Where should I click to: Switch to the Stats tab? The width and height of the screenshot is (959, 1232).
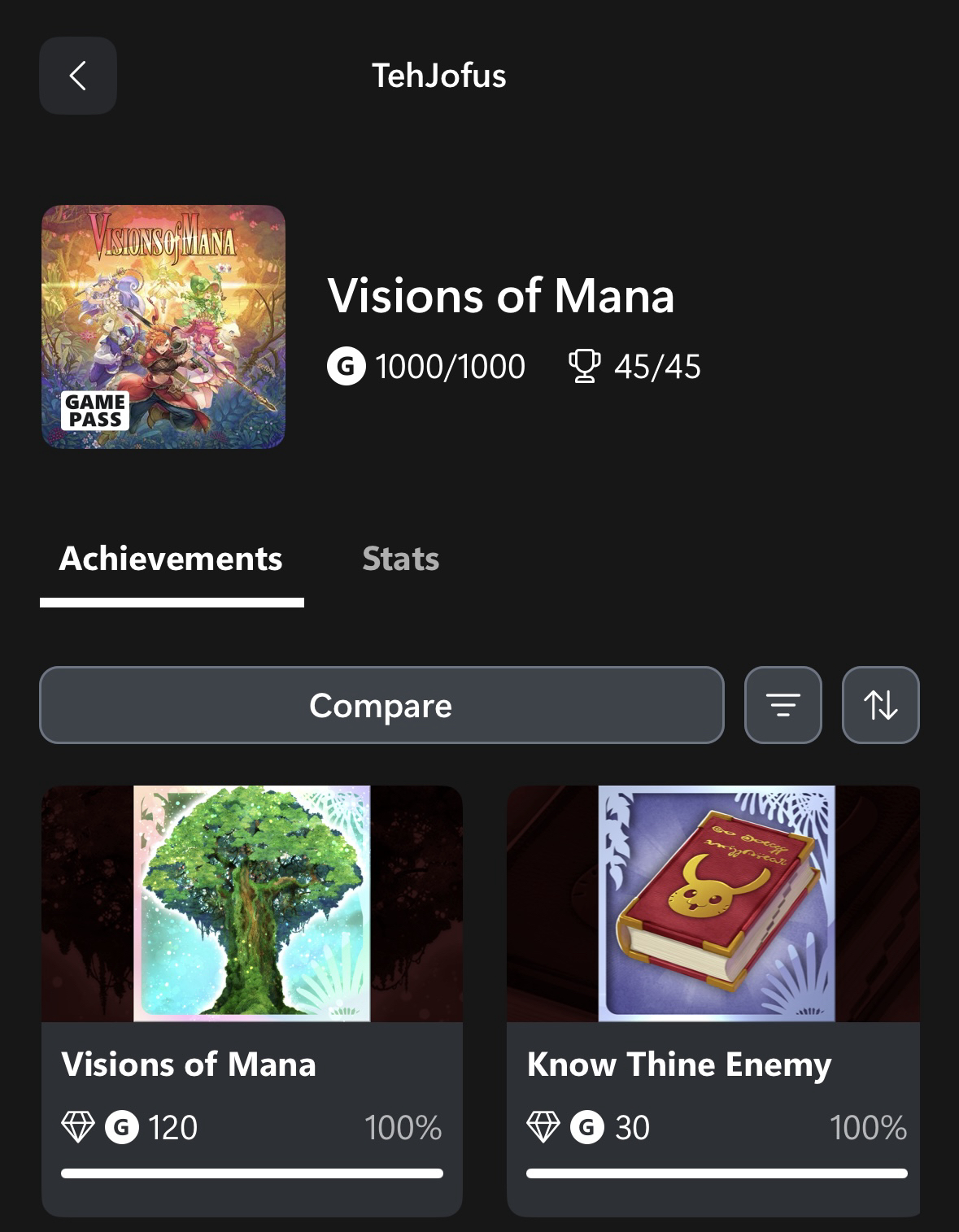(400, 559)
